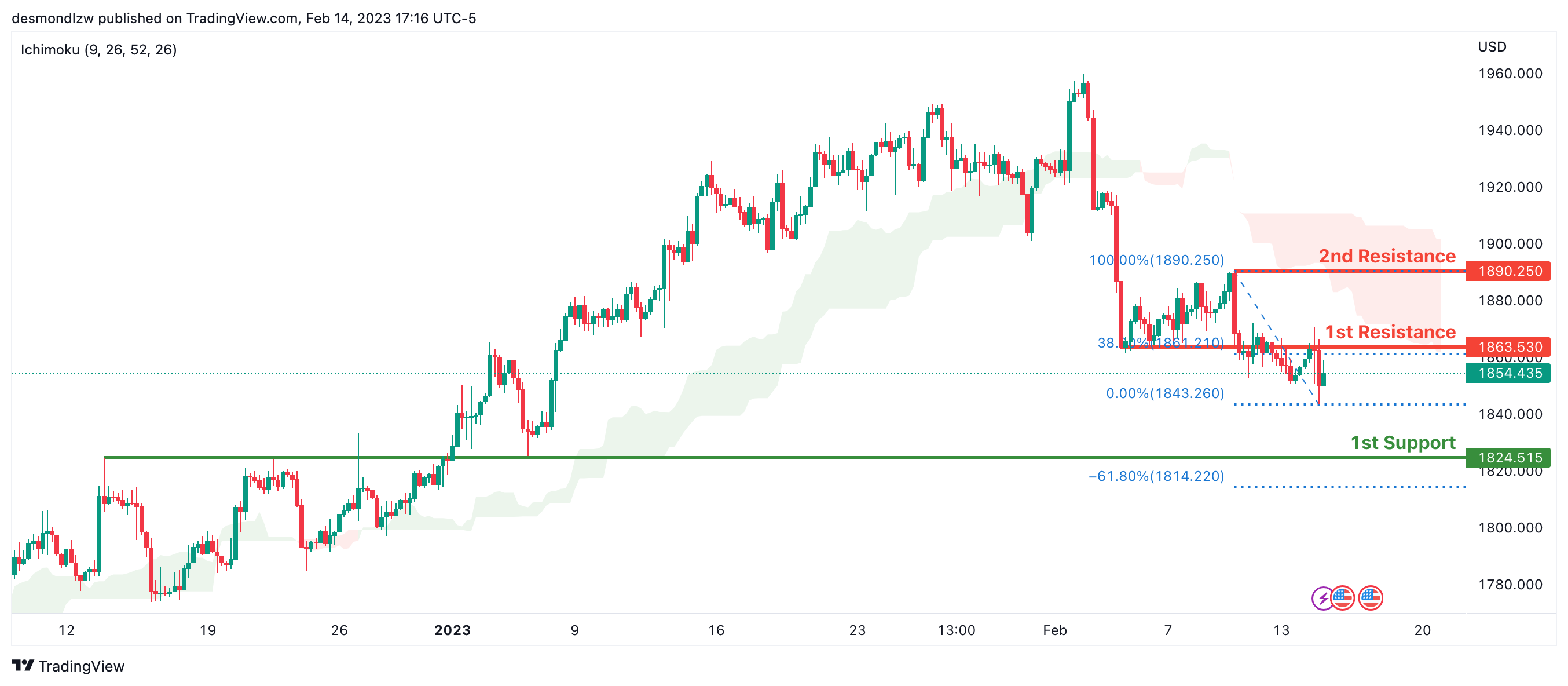
Task: Click the -61.80%(1814.220) Fibonacci extension label
Action: [x=1156, y=476]
